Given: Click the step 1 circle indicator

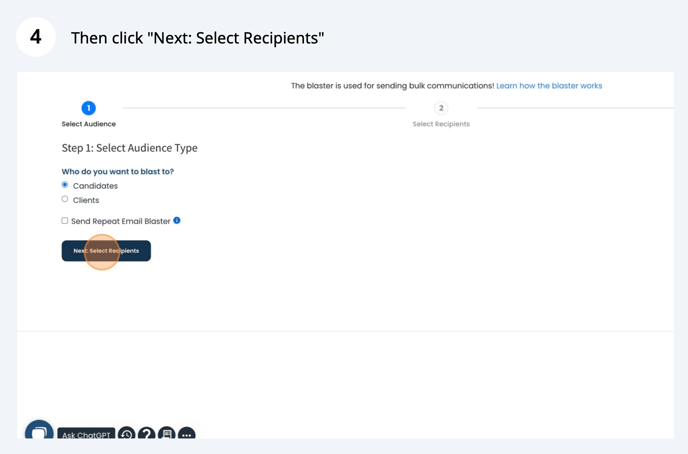Looking at the screenshot, I should (x=89, y=108).
